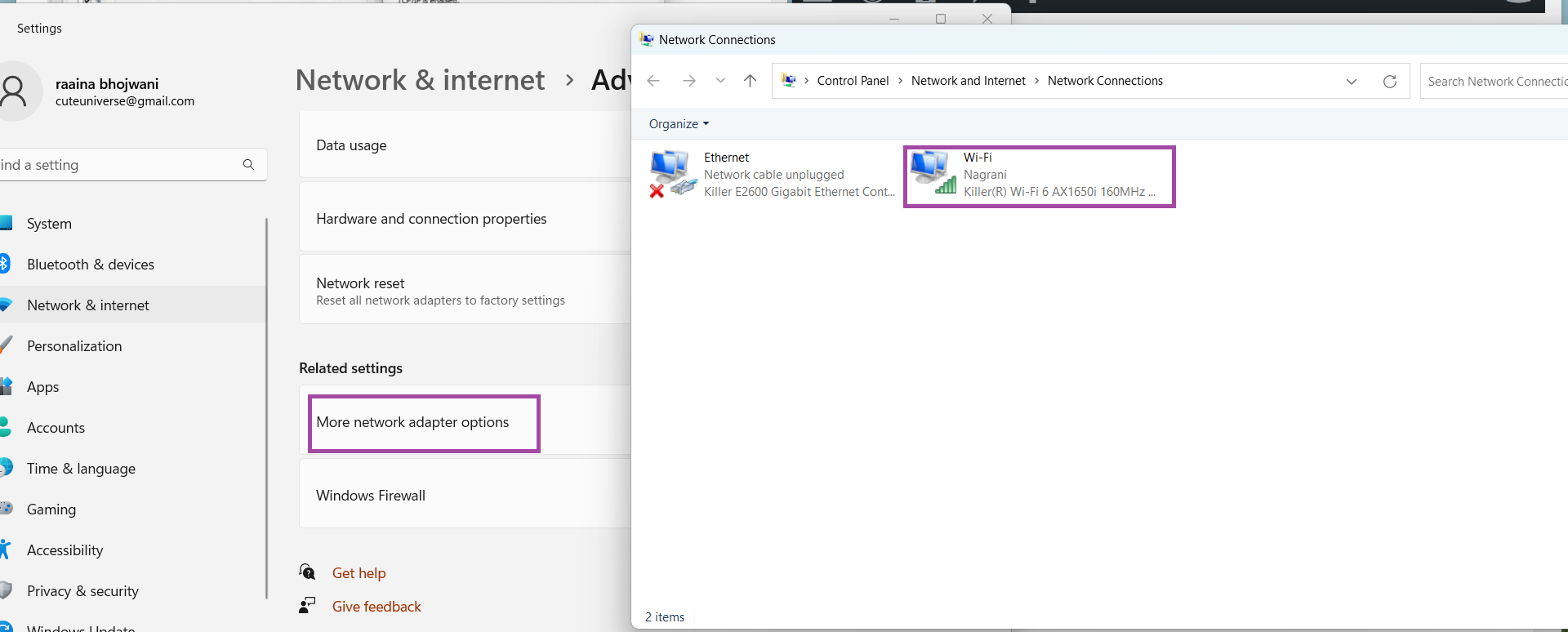Viewport: 1568px width, 632px height.
Task: Go up one folder level
Action: (750, 81)
